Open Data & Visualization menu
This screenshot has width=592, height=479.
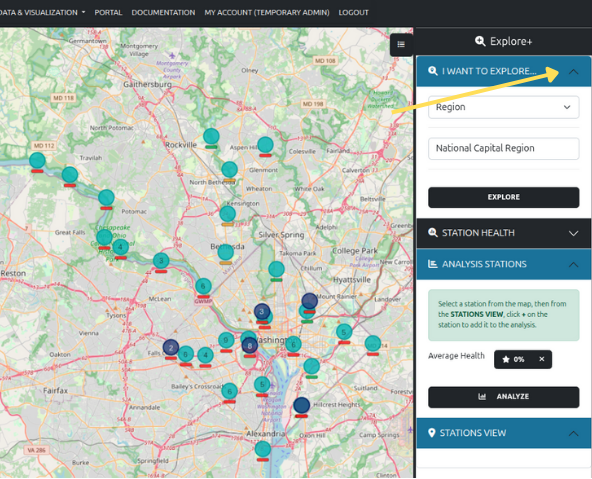point(42,12)
